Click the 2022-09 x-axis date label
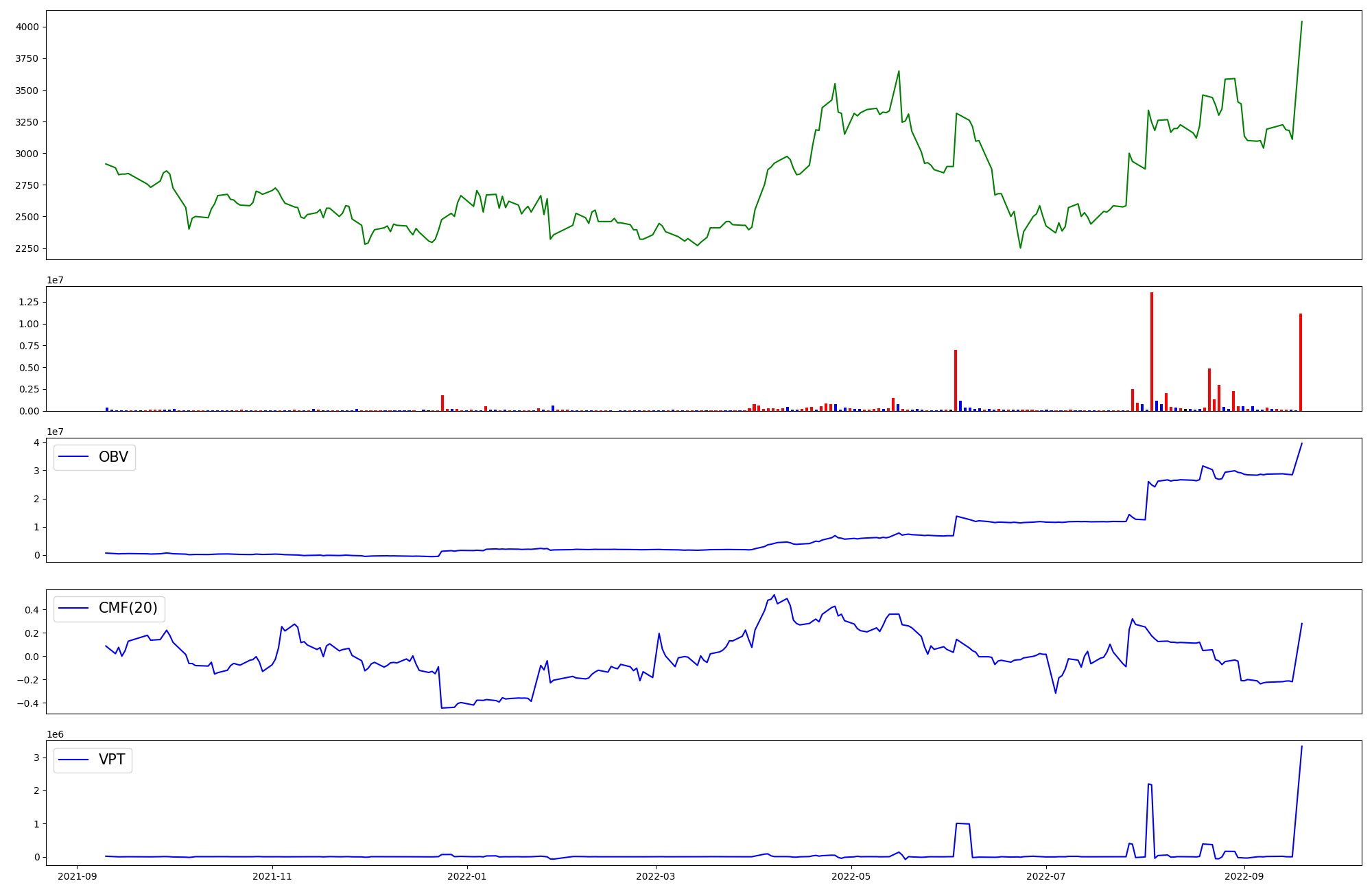Viewport: 1372px width, 892px height. pos(1244,876)
